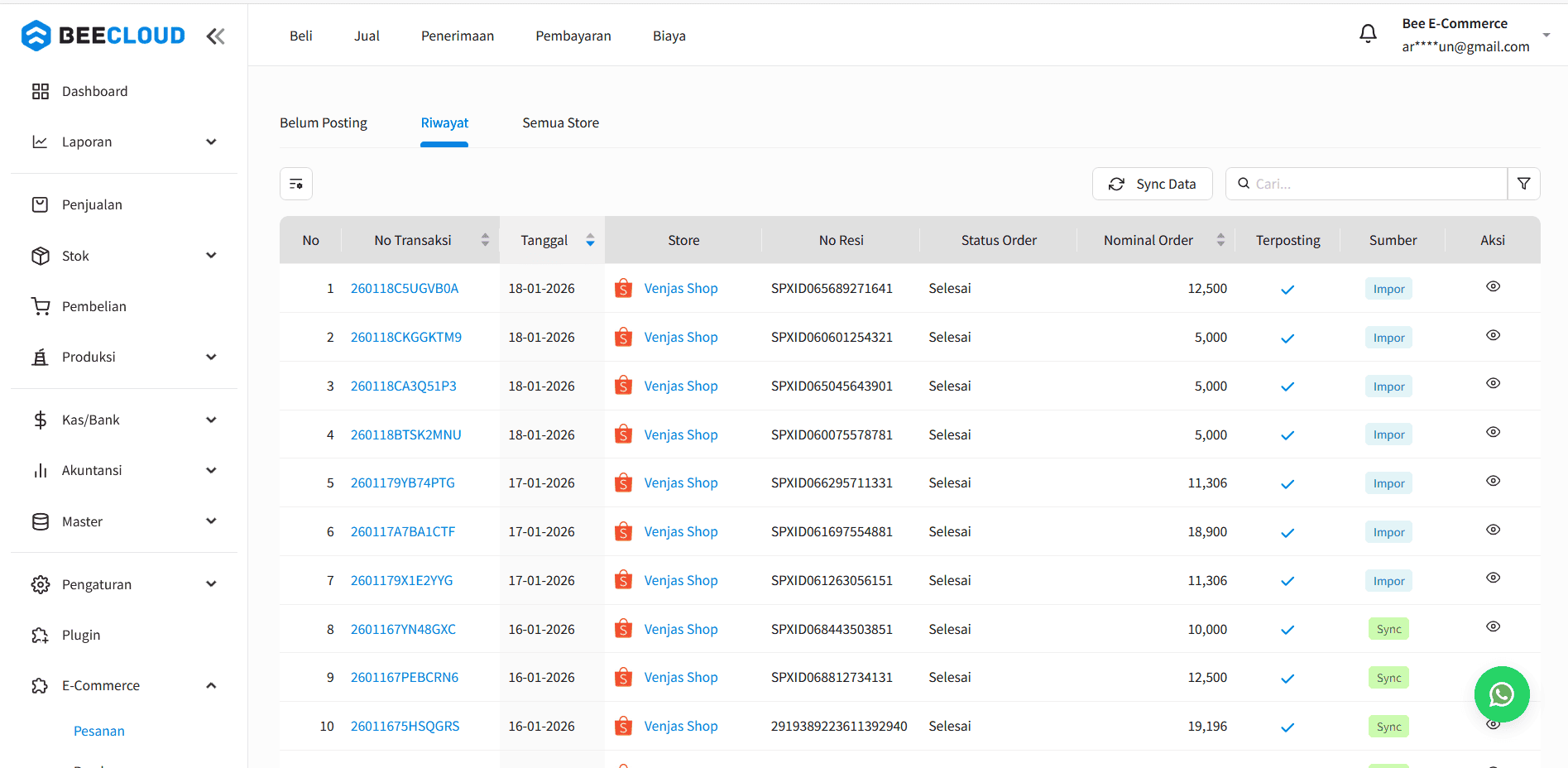
Task: Click the Plugin icon in sidebar
Action: (40, 635)
